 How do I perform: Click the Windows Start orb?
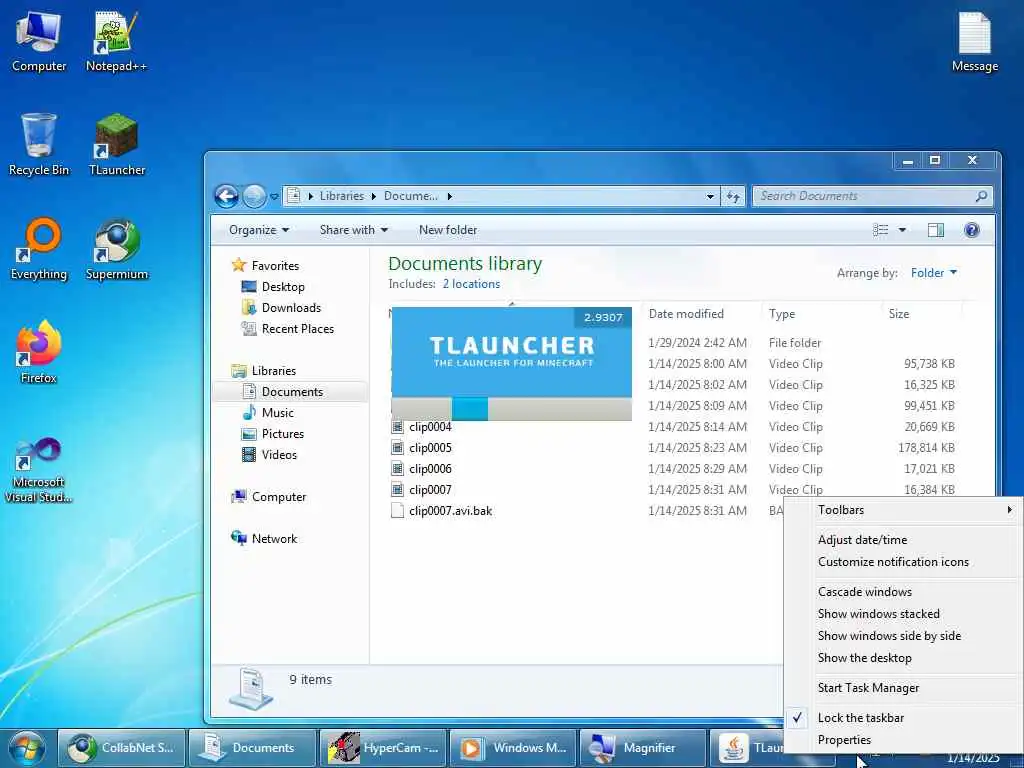click(x=27, y=748)
